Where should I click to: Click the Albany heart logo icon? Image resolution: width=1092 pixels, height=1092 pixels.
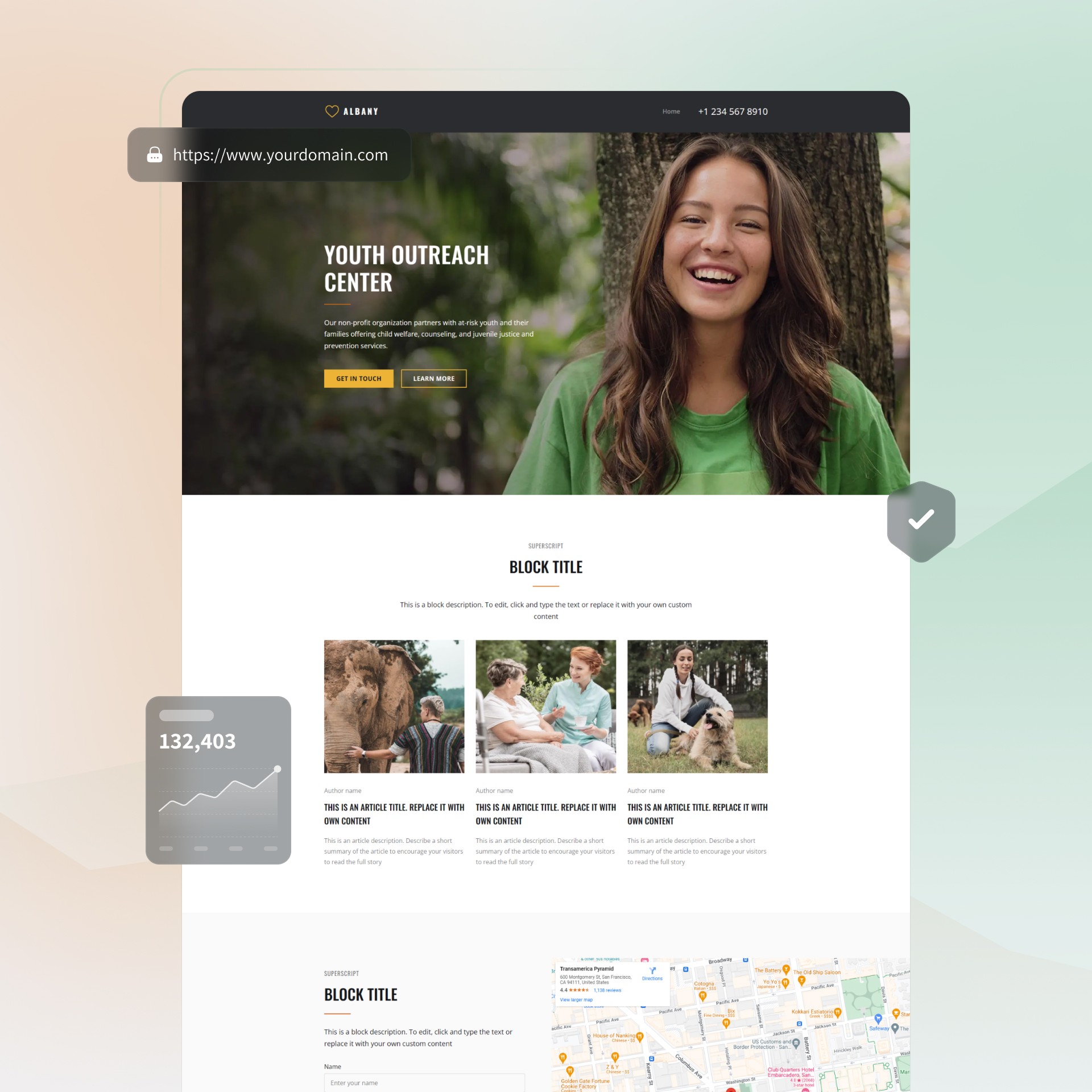330,111
